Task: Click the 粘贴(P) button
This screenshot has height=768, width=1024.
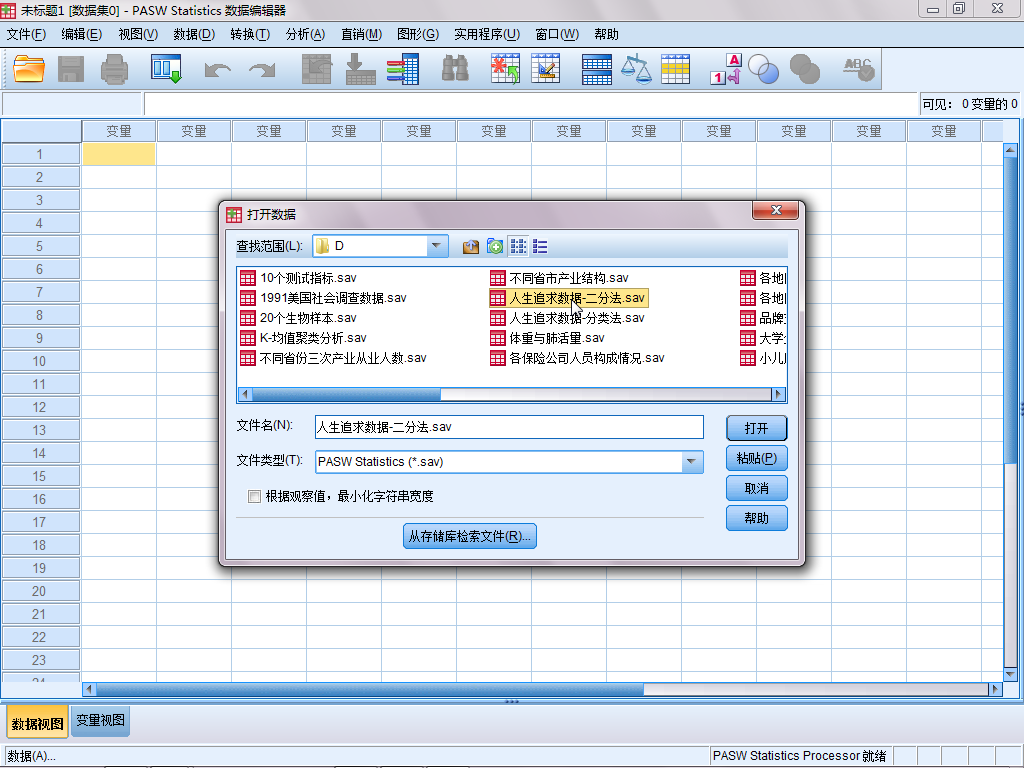Action: coord(756,458)
